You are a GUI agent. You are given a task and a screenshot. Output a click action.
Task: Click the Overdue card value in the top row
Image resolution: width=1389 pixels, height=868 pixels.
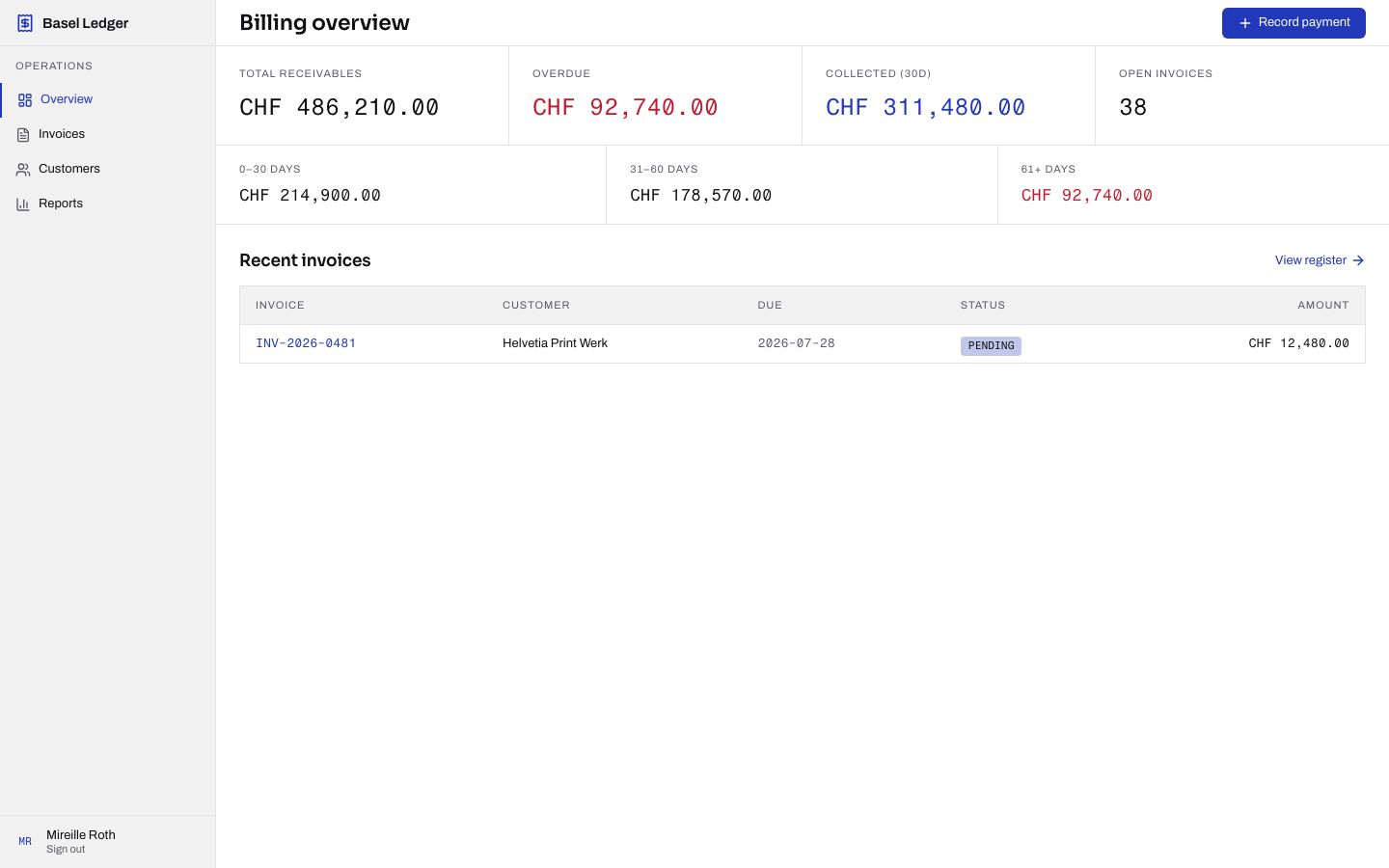tap(625, 107)
